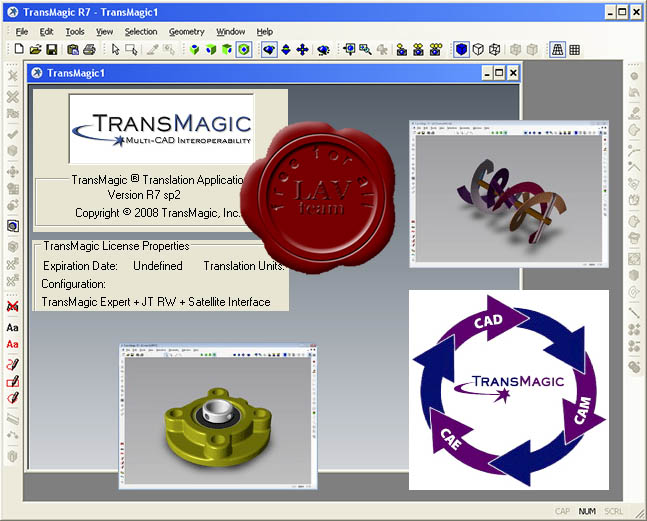Open a file using the folder icon
This screenshot has width=647, height=521.
coord(35,50)
